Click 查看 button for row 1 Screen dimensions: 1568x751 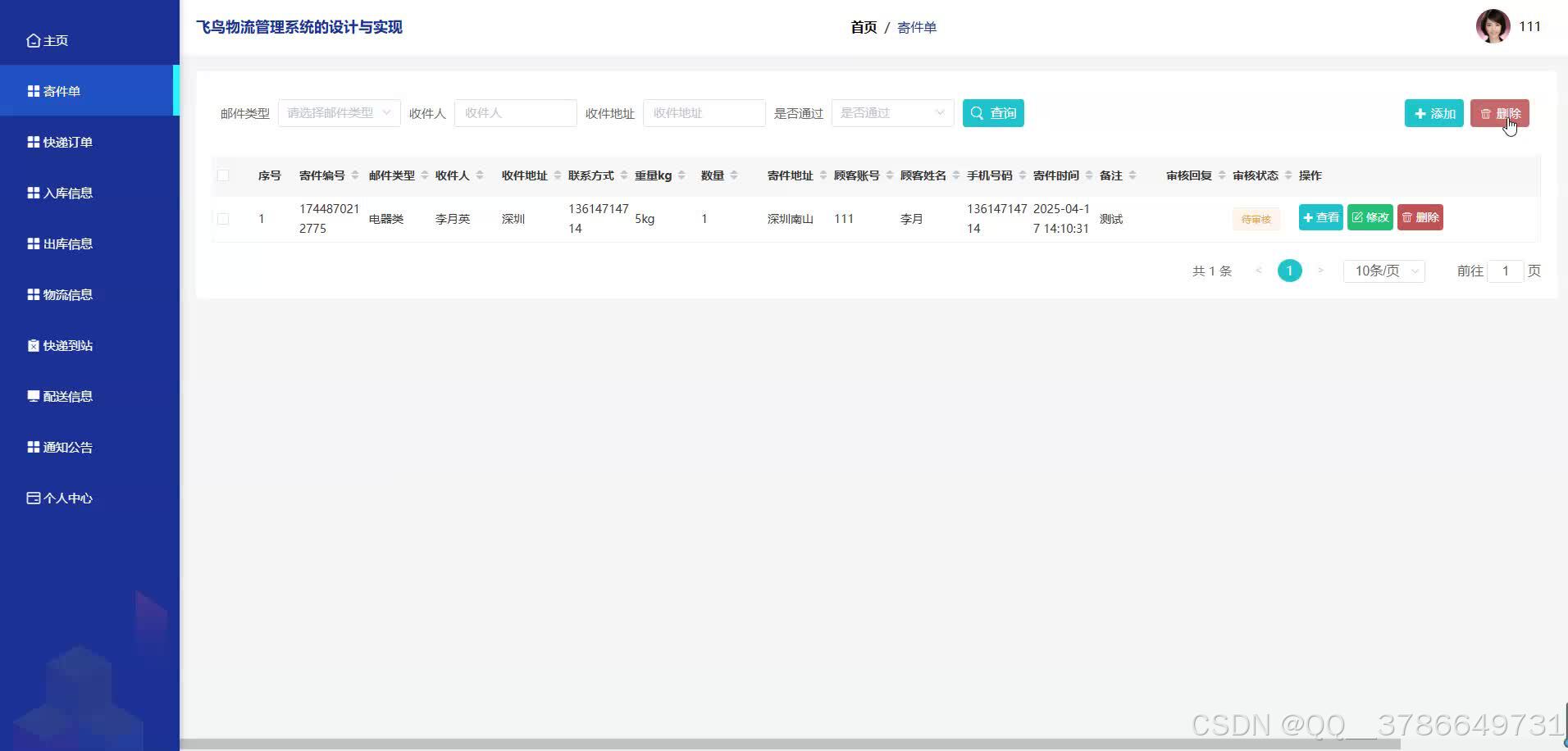(1321, 217)
